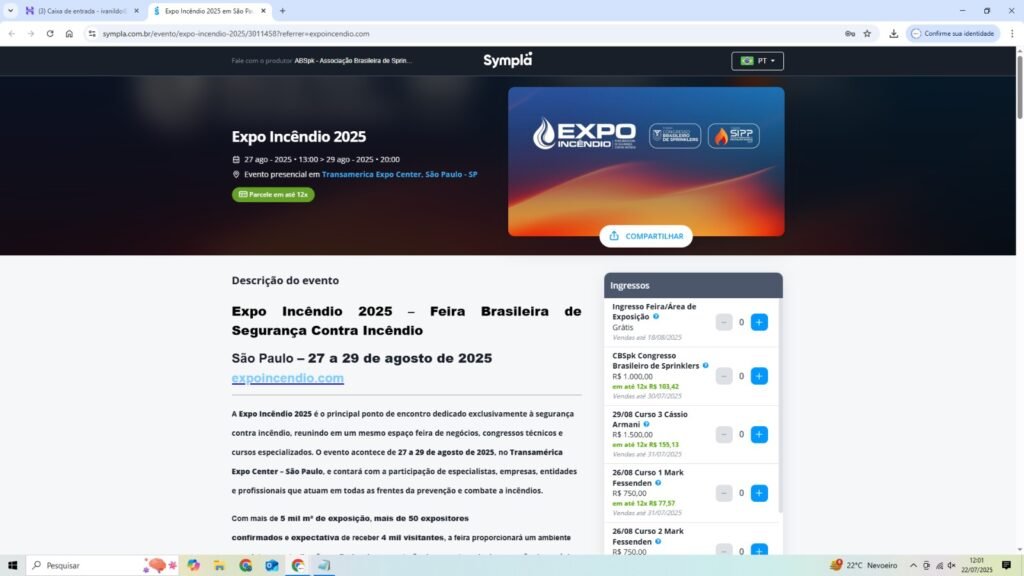This screenshot has height=576, width=1024.
Task: Open the weather widget showing 22°C Nevoeiro
Action: point(864,565)
